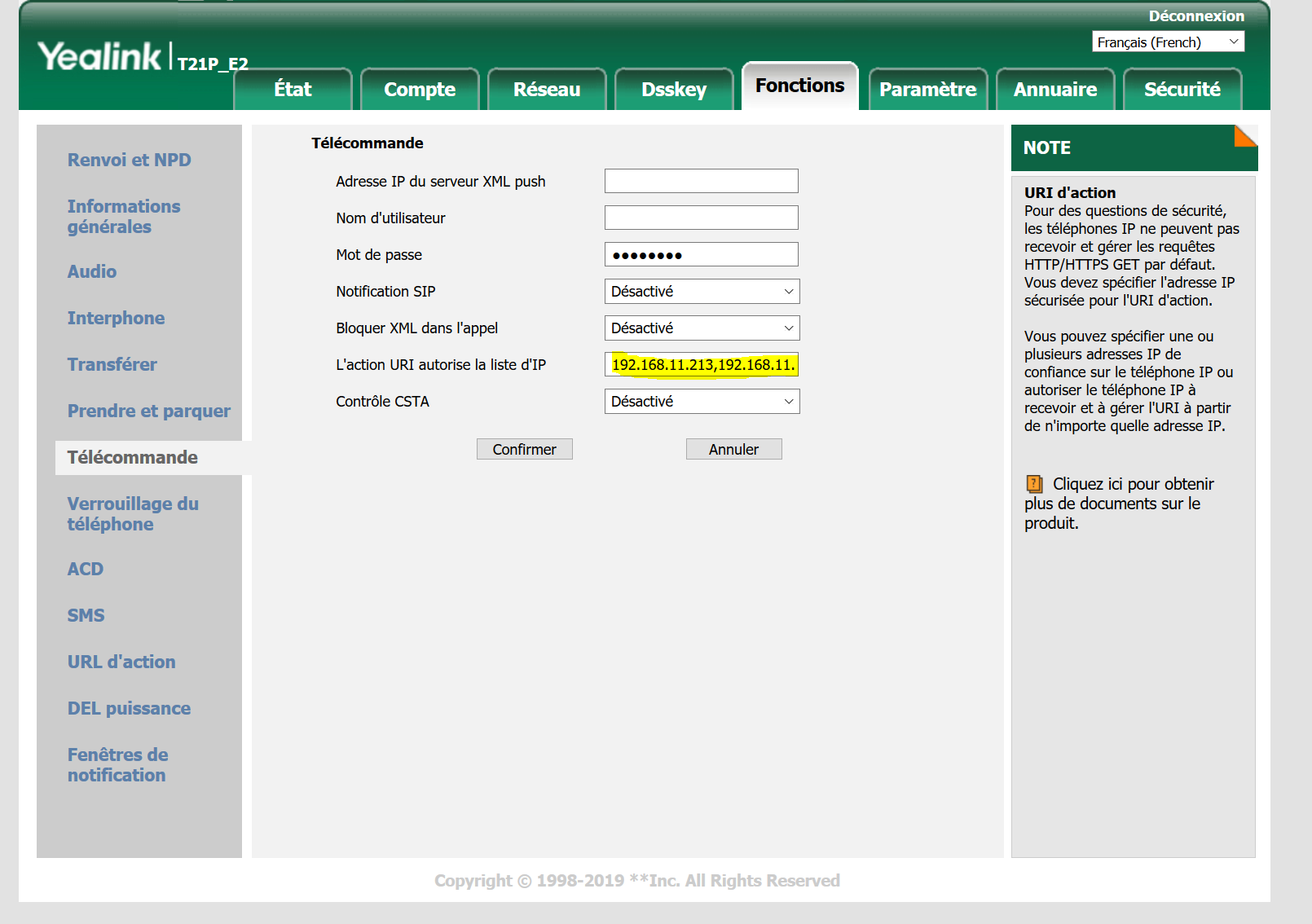
Task: Open the Bloquer XML dans l'appel dropdown
Action: (702, 328)
